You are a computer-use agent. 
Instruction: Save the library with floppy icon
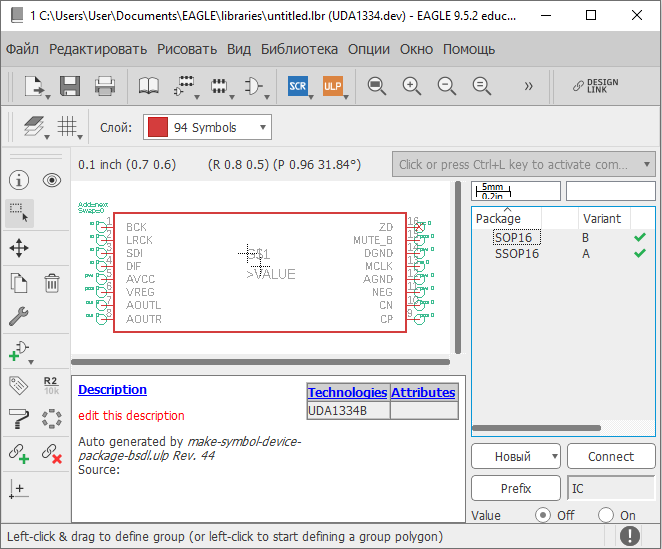pyautogui.click(x=70, y=86)
